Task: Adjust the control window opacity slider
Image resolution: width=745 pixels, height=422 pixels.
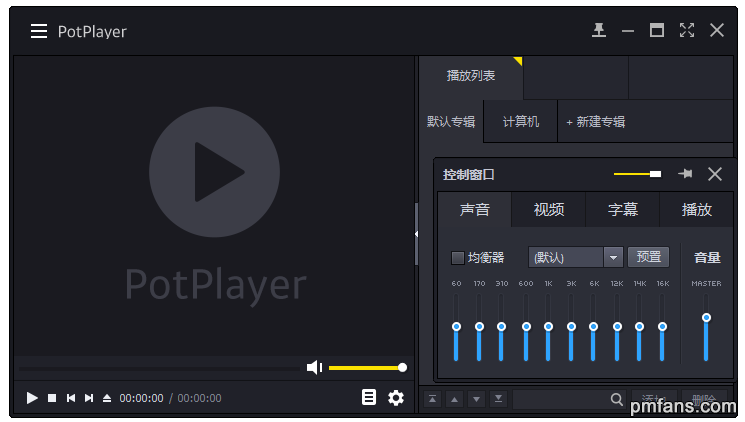Action: point(637,174)
